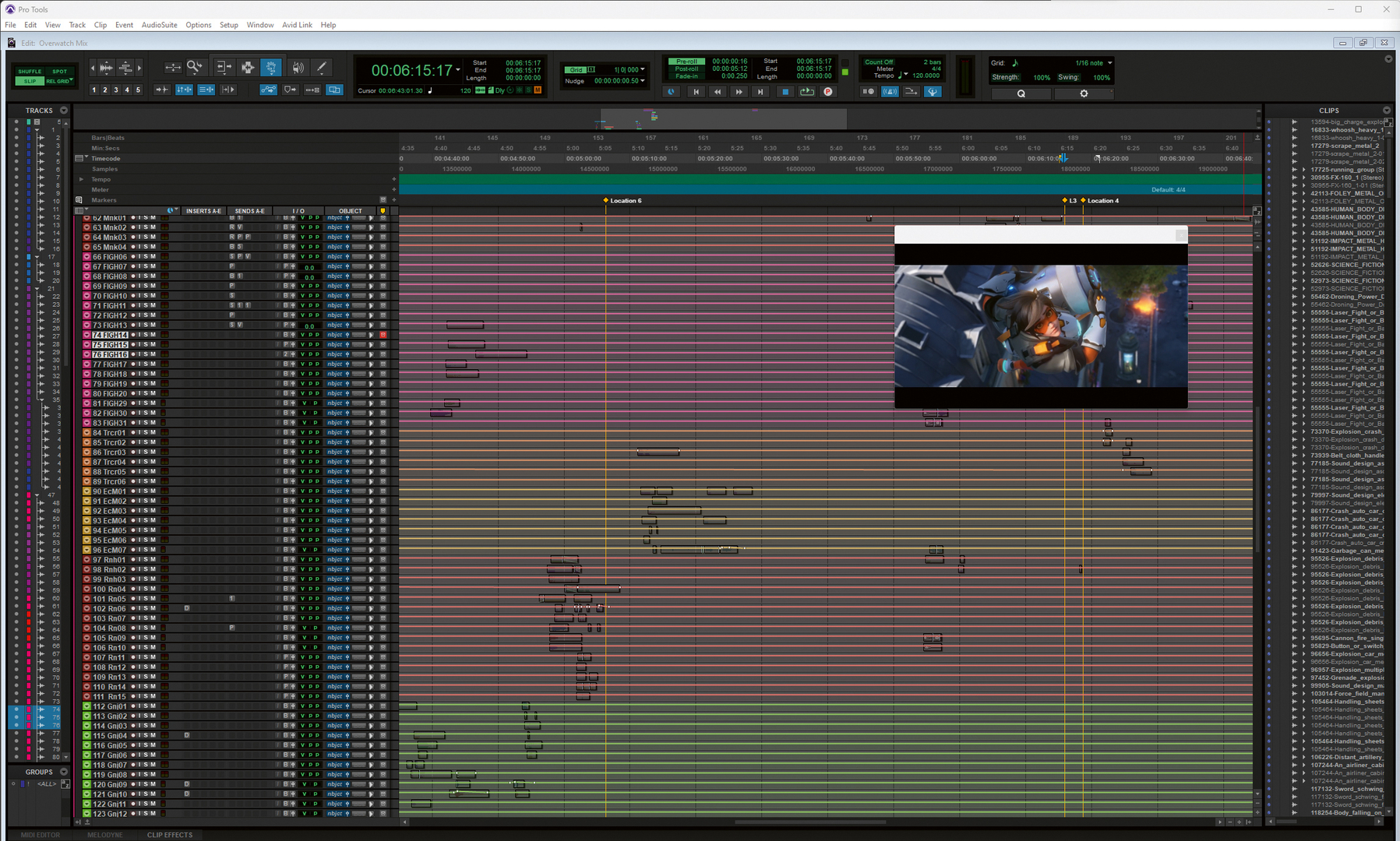Enable Loop Playback in the transport
Image resolution: width=1400 pixels, height=841 pixels.
pyautogui.click(x=807, y=92)
